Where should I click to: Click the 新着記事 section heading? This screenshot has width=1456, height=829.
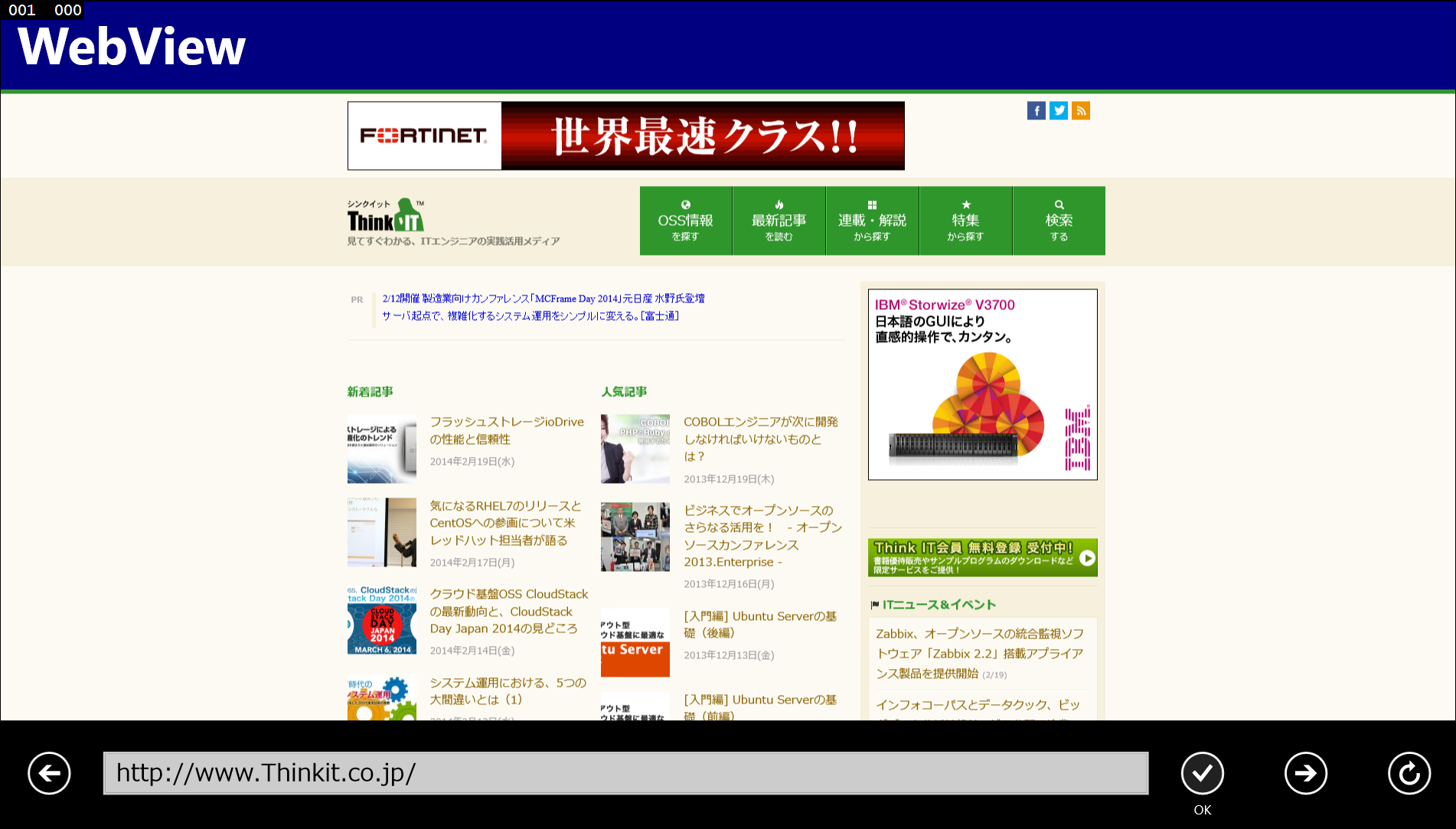(x=370, y=392)
